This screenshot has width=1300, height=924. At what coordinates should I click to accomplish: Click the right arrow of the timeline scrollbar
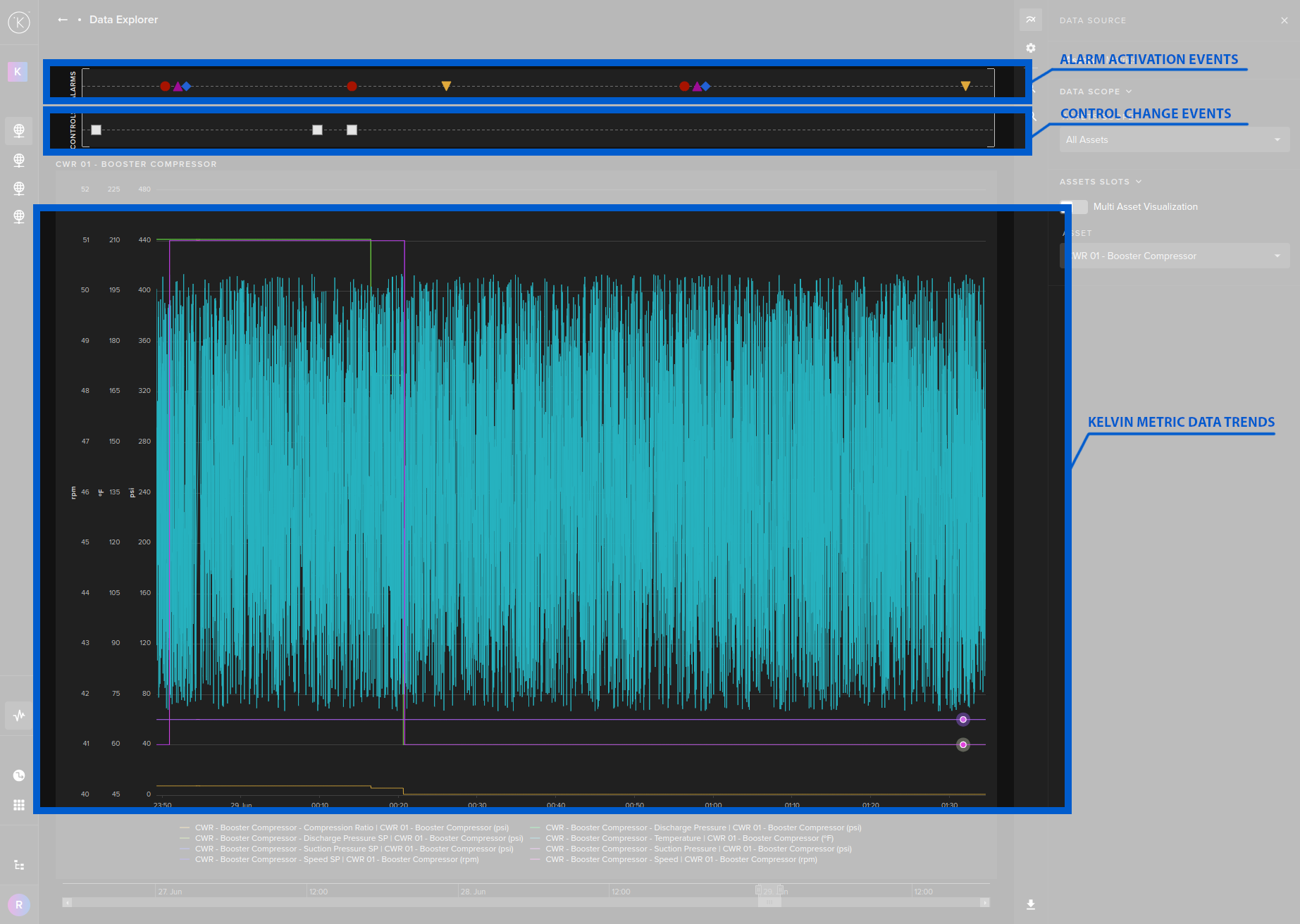point(984,902)
